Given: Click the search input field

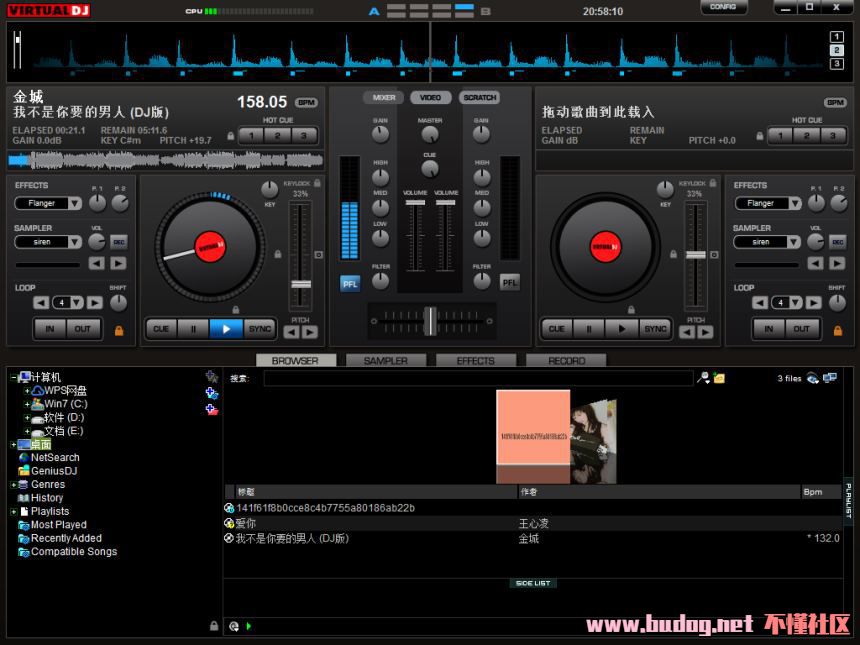Looking at the screenshot, I should coord(478,378).
